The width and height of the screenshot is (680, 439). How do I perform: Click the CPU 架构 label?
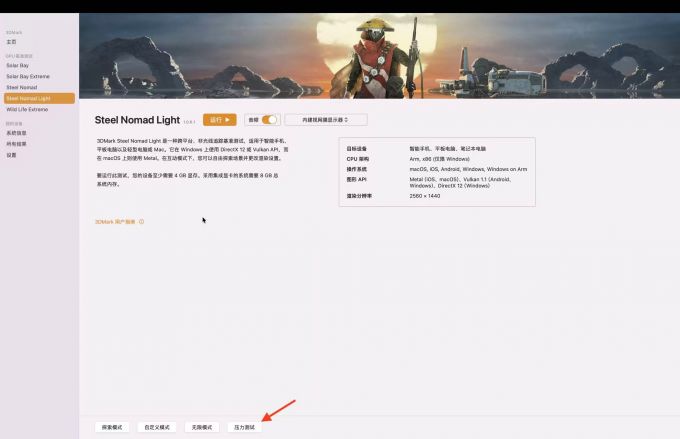point(358,159)
